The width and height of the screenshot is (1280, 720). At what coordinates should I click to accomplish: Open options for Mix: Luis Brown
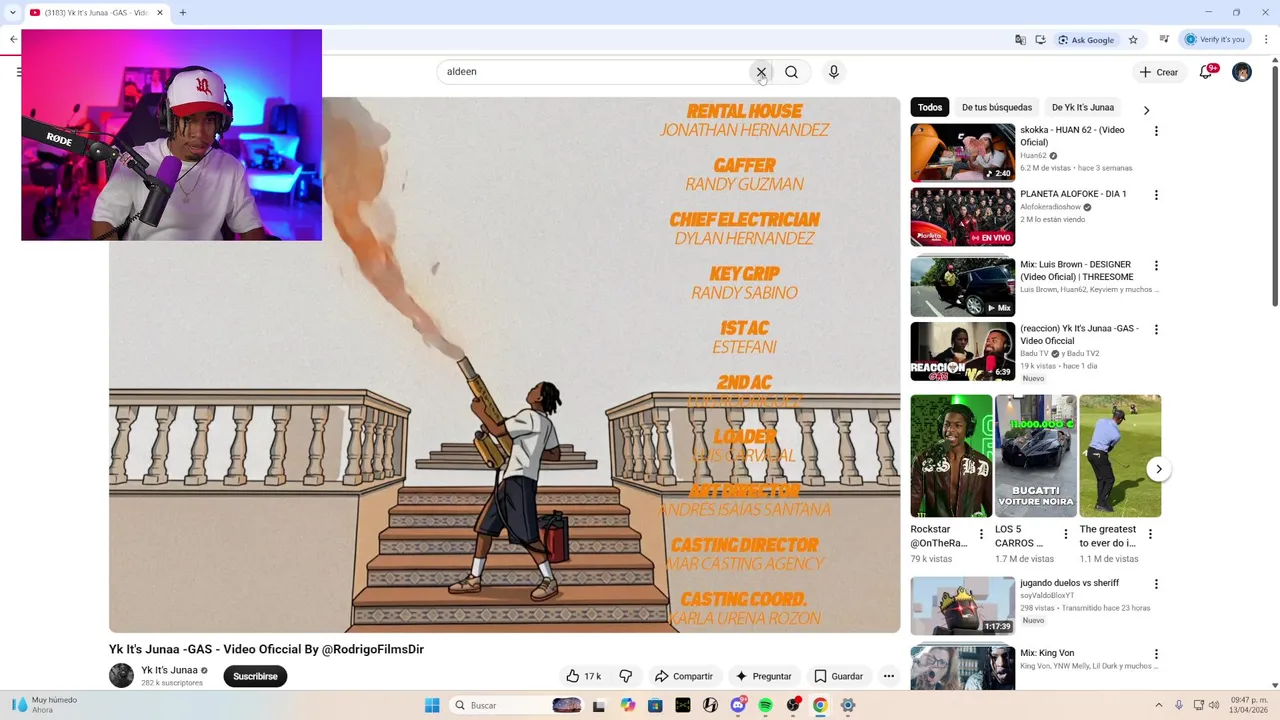pyautogui.click(x=1156, y=266)
